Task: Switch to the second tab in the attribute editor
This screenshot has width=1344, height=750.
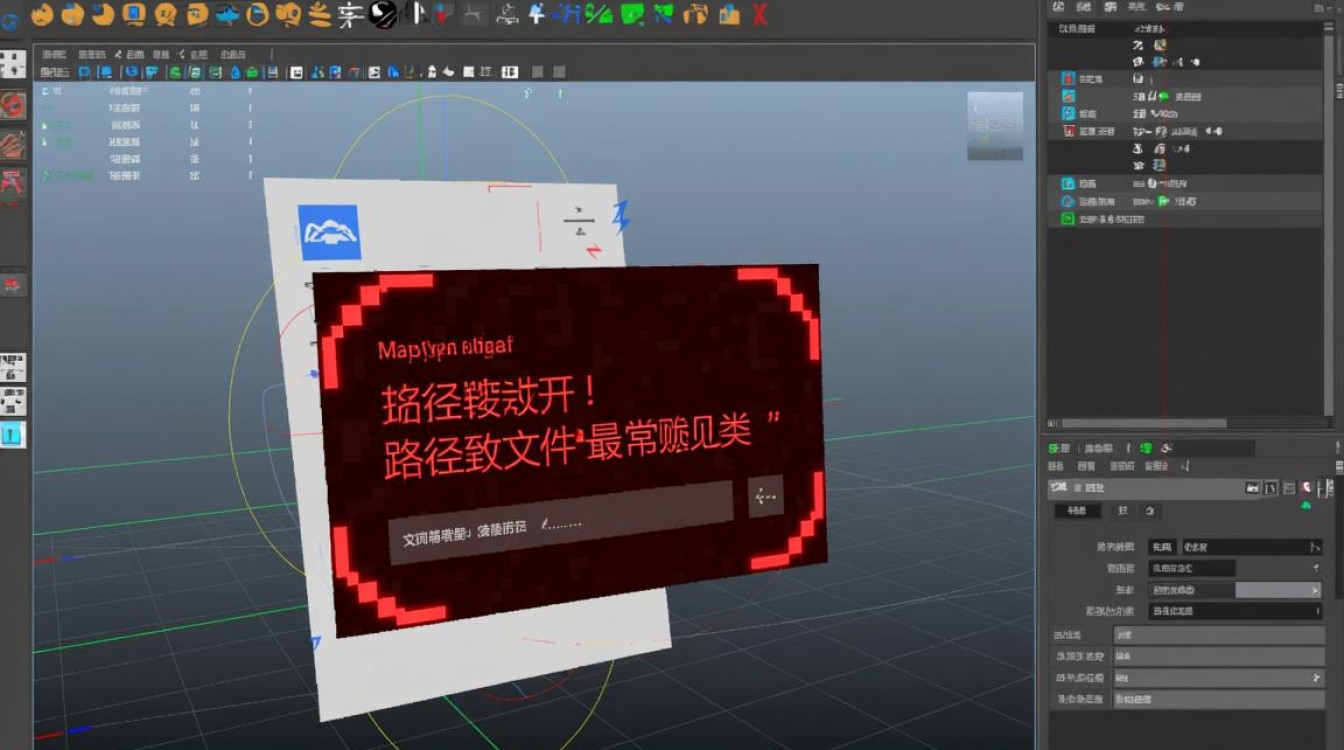Action: 1123,511
